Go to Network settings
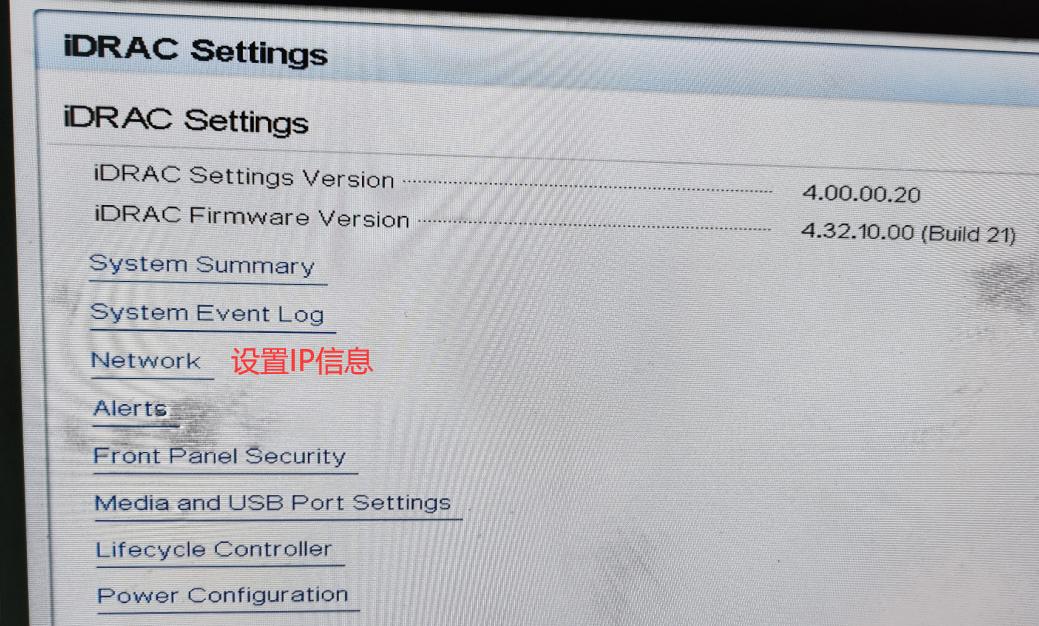 coord(146,360)
